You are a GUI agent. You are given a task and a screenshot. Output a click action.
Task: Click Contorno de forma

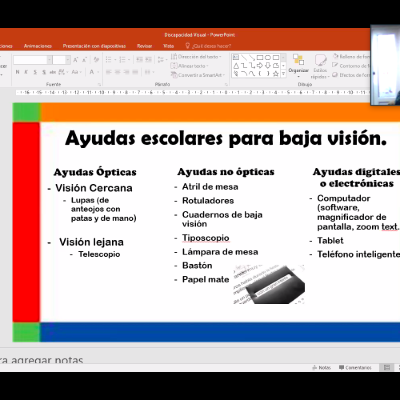pyautogui.click(x=351, y=66)
